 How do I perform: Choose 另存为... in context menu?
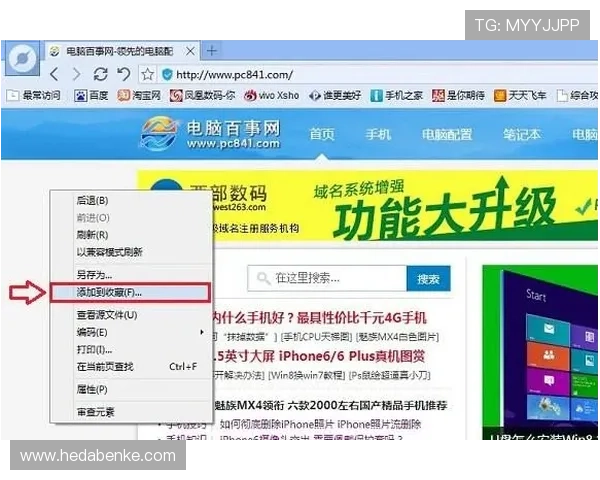coord(131,275)
